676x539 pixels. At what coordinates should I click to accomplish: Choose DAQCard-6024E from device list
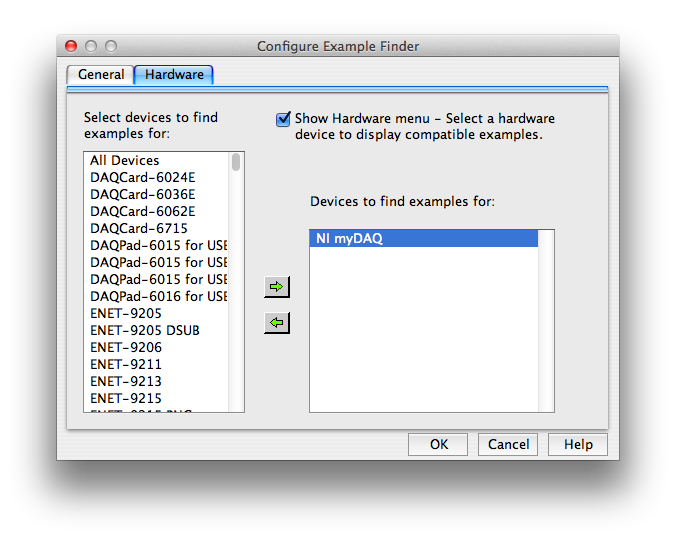[143, 178]
